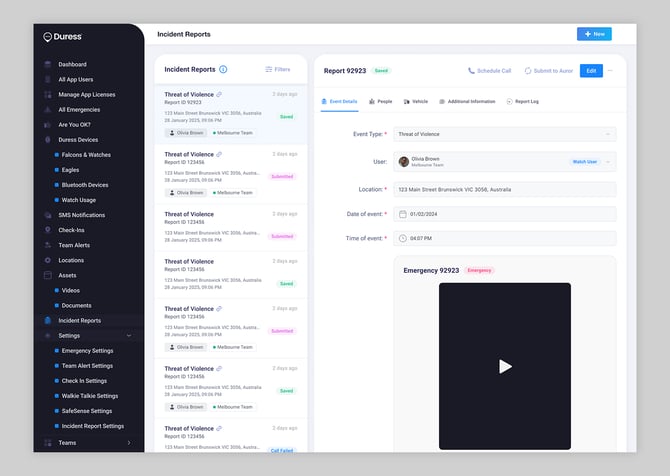Click the Location input field
Viewport: 670px width, 476px height.
pos(505,189)
